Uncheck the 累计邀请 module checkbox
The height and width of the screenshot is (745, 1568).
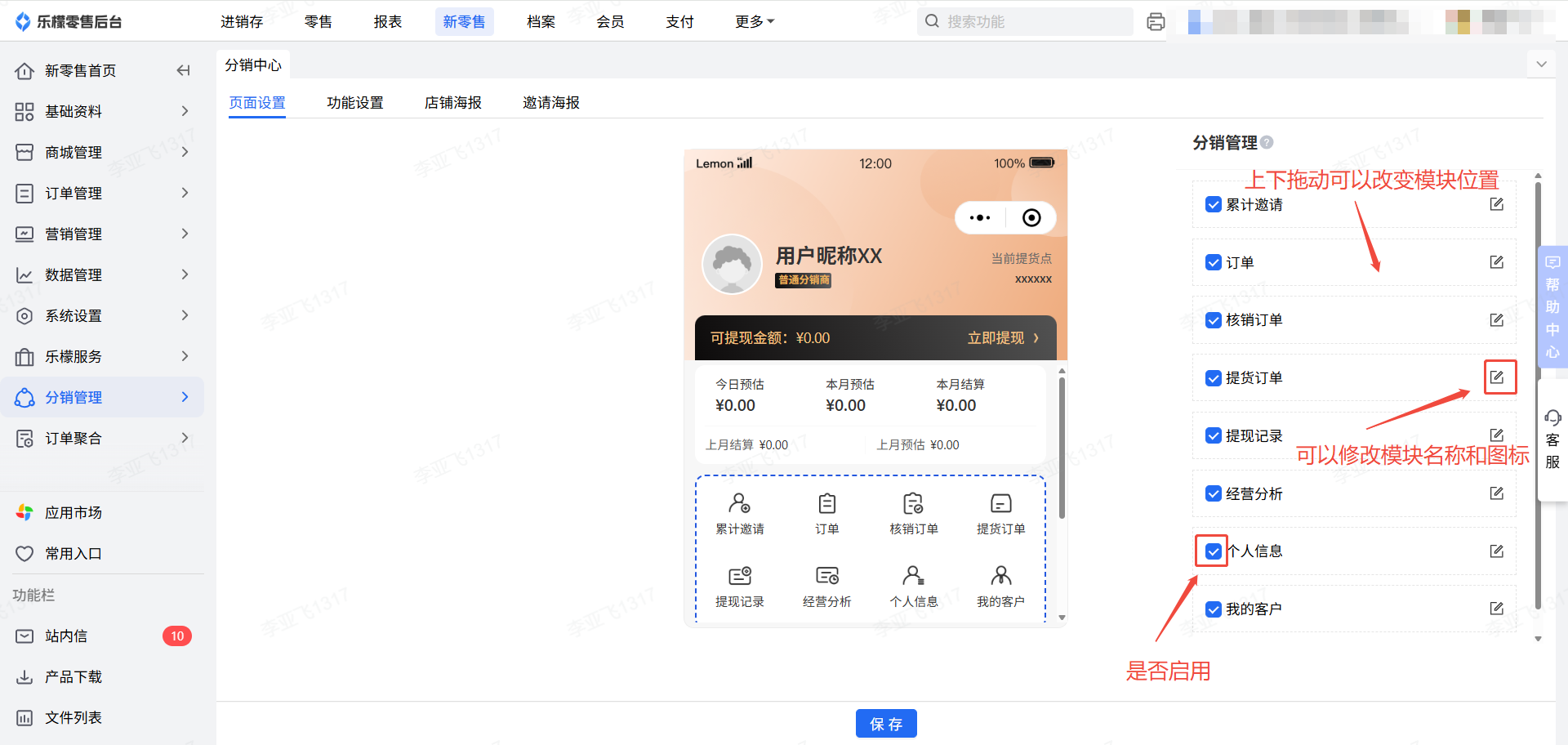pos(1214,204)
